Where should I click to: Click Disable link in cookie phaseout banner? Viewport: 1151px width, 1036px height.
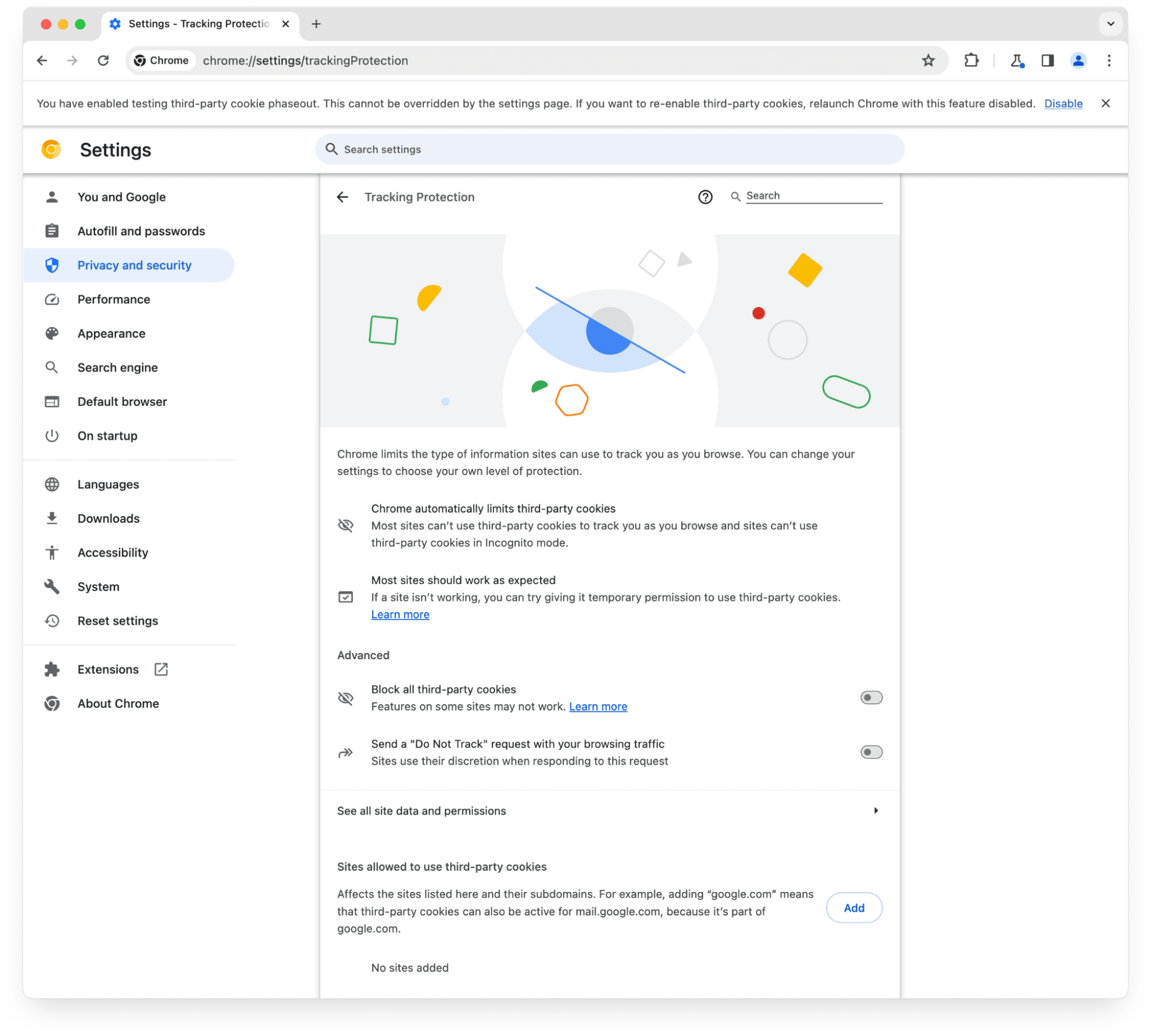coord(1063,103)
